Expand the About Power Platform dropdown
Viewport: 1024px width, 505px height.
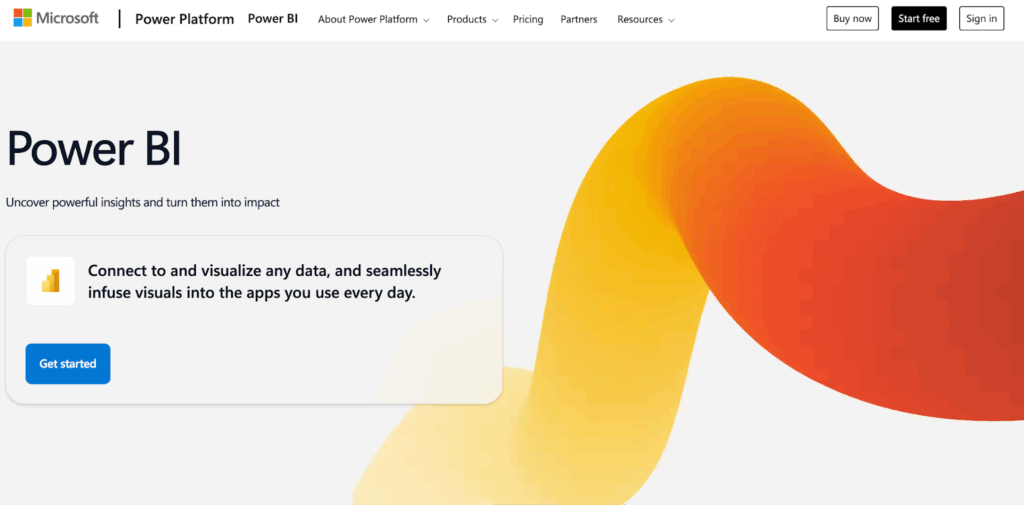click(x=373, y=19)
